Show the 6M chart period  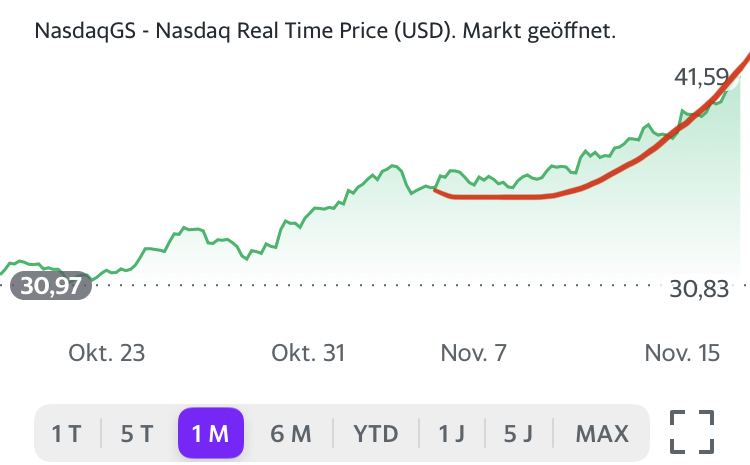point(291,434)
